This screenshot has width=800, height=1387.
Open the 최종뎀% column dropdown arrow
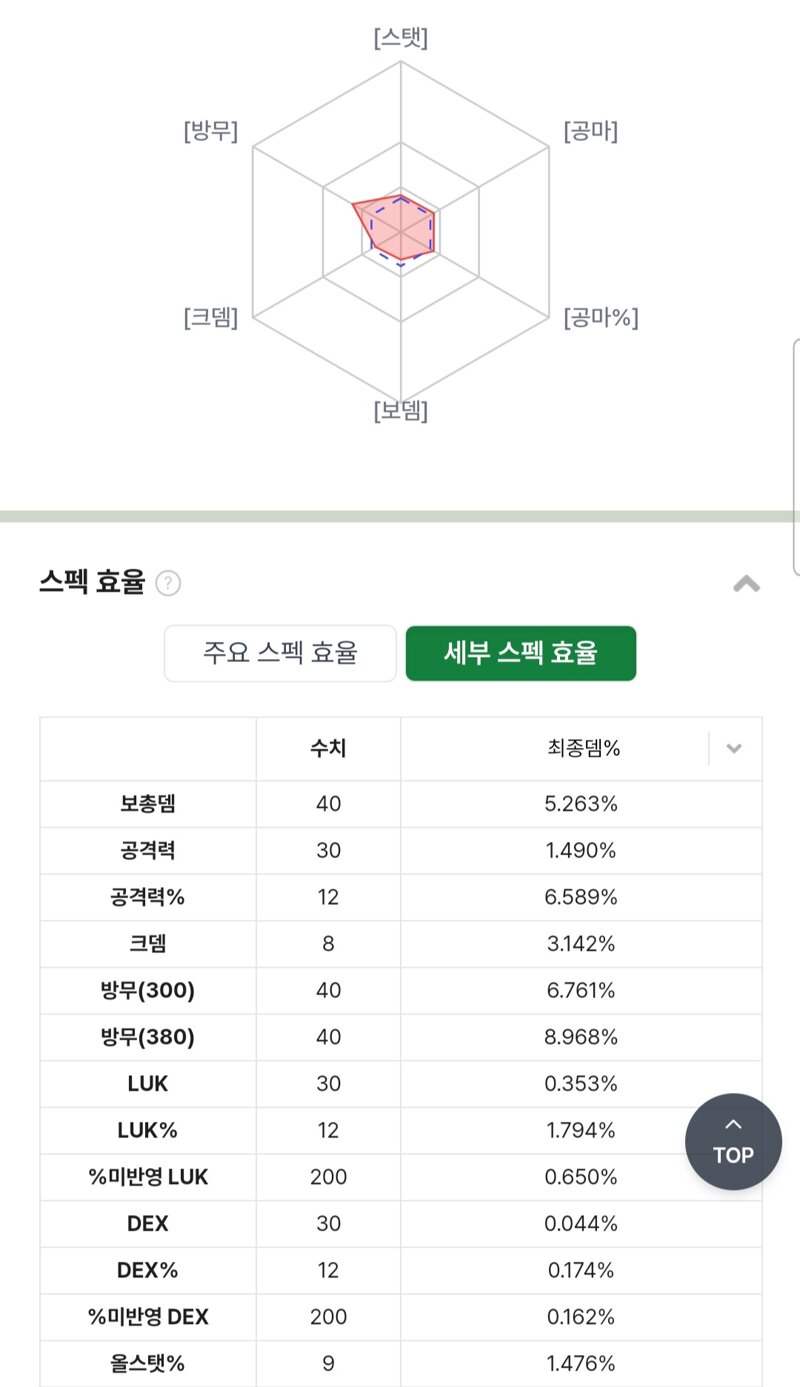tap(734, 748)
